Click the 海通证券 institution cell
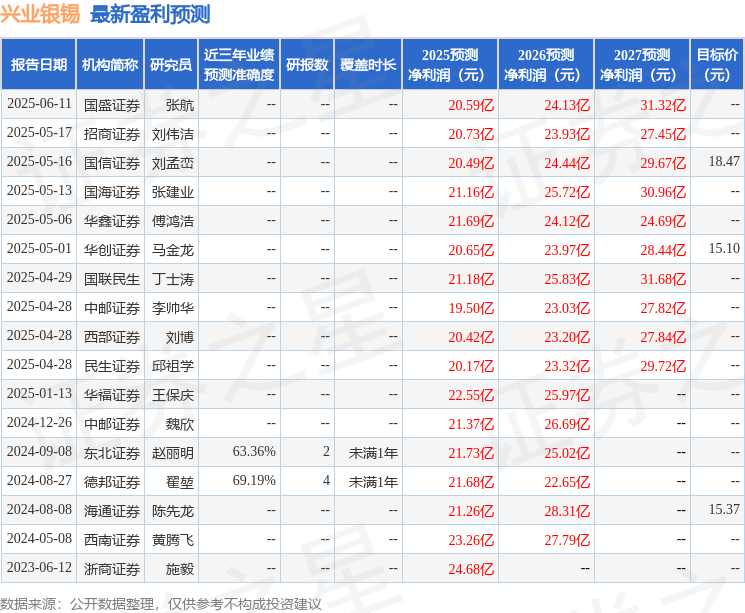Image resolution: width=745 pixels, height=613 pixels. point(112,511)
